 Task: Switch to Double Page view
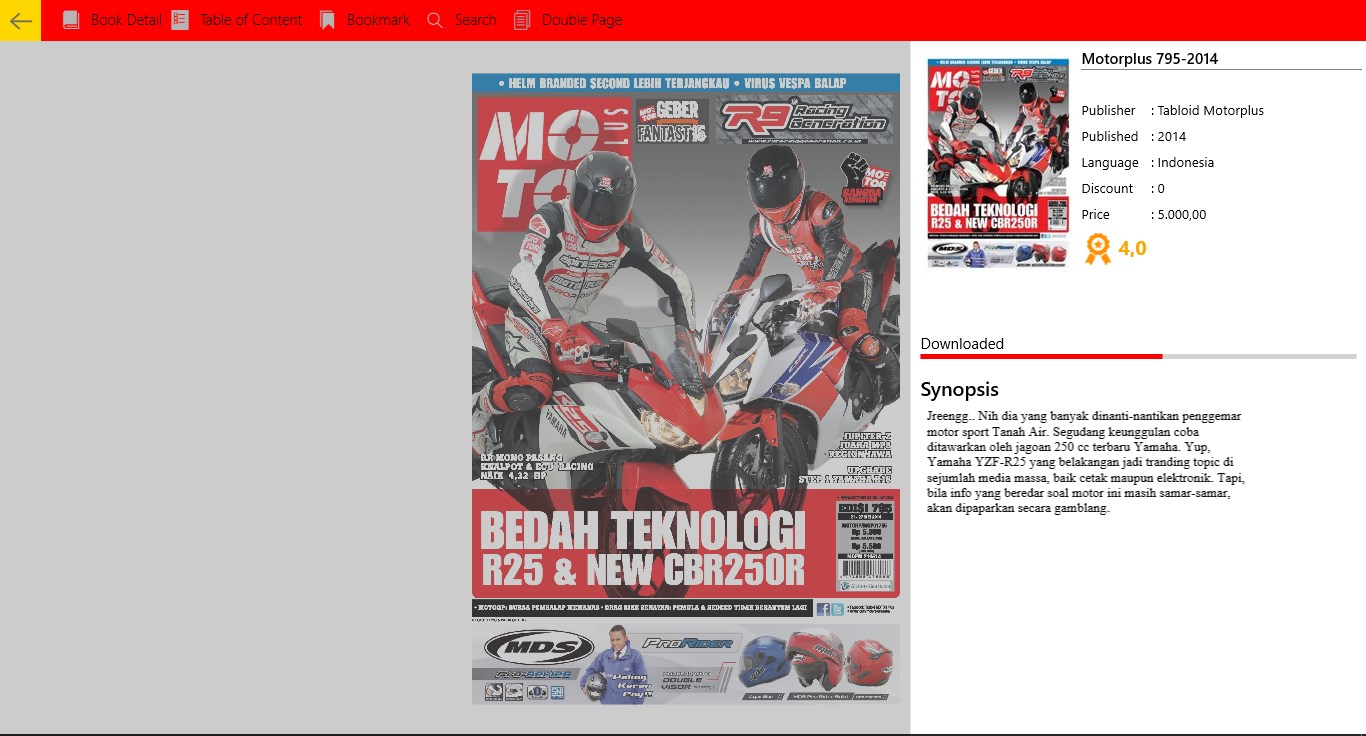(582, 20)
